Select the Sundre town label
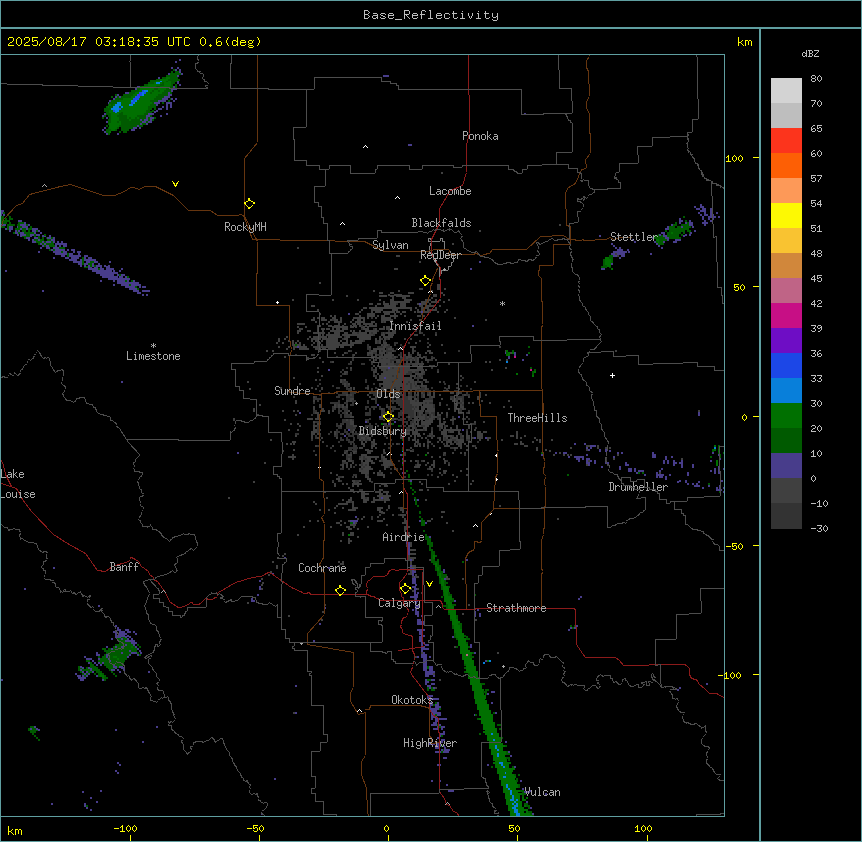Screen dimensions: 862x842 pos(292,391)
